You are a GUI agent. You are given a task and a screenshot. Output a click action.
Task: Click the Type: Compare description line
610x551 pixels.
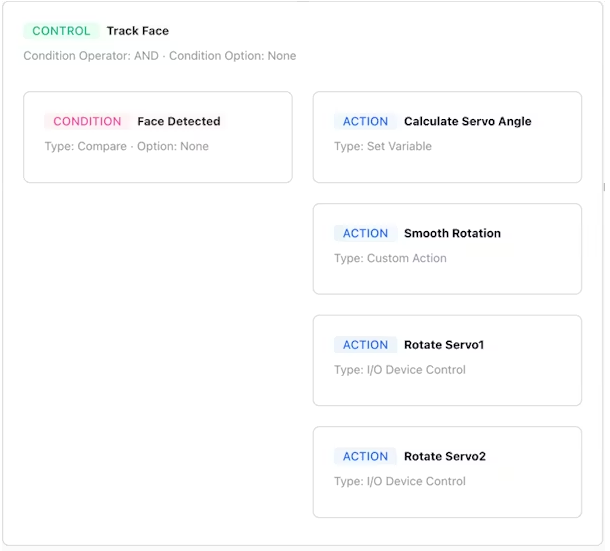(127, 146)
